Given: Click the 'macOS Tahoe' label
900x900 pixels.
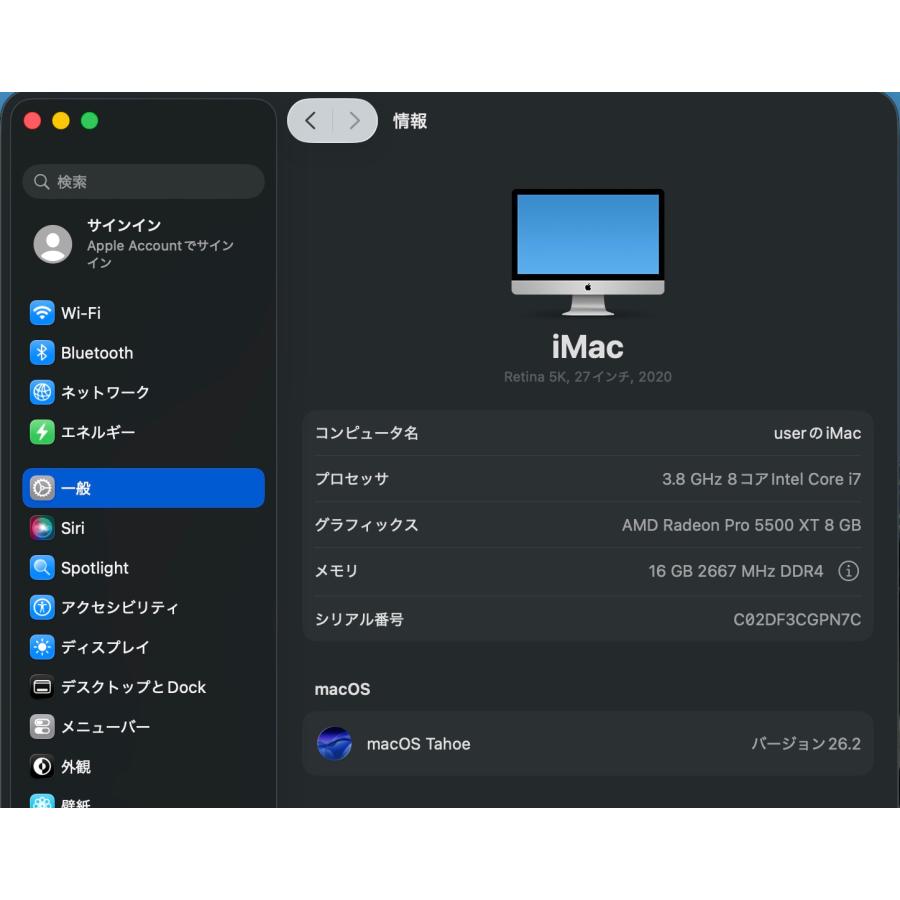Looking at the screenshot, I should coord(418,744).
